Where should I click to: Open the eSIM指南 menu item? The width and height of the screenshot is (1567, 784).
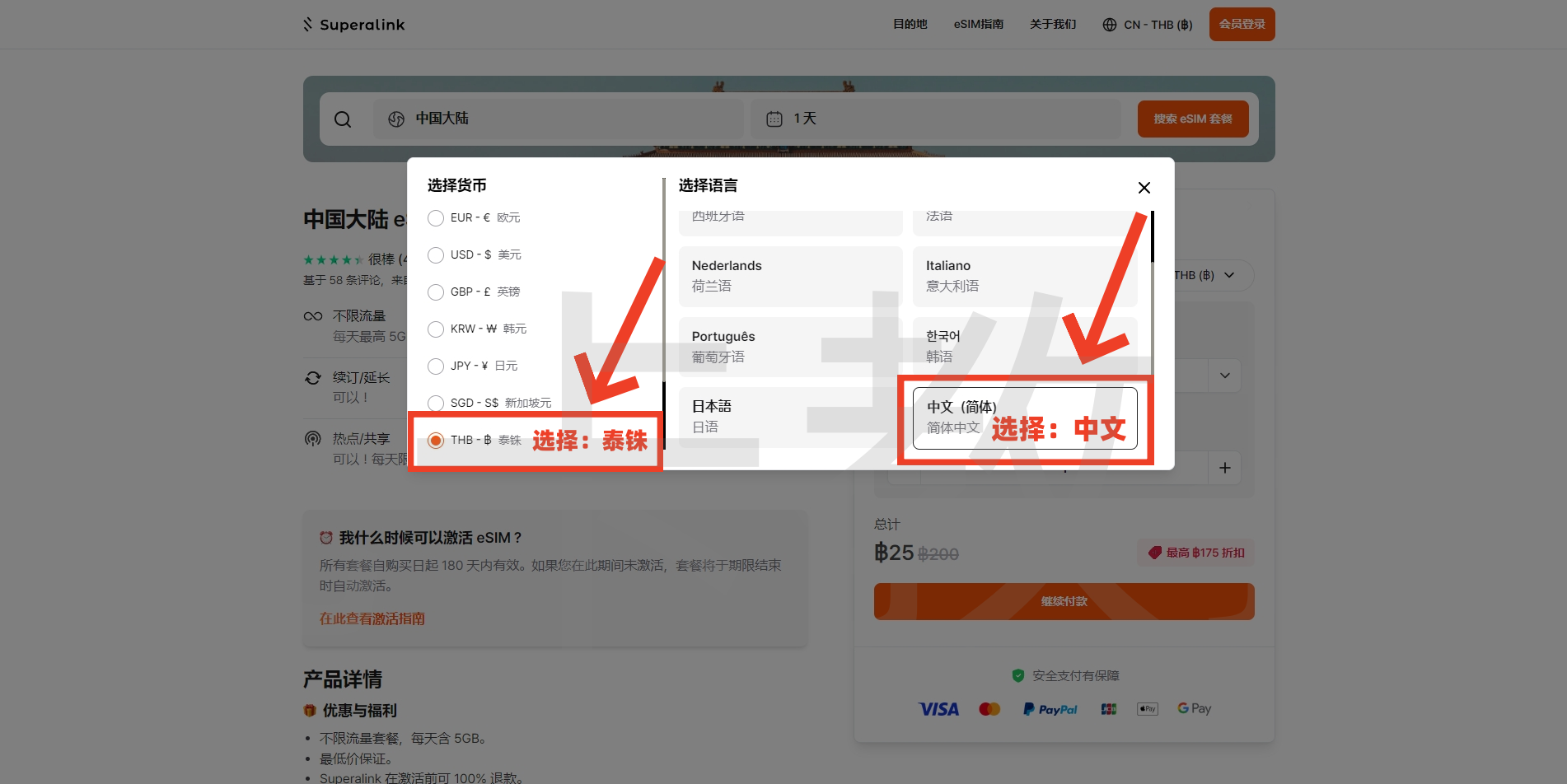click(979, 24)
